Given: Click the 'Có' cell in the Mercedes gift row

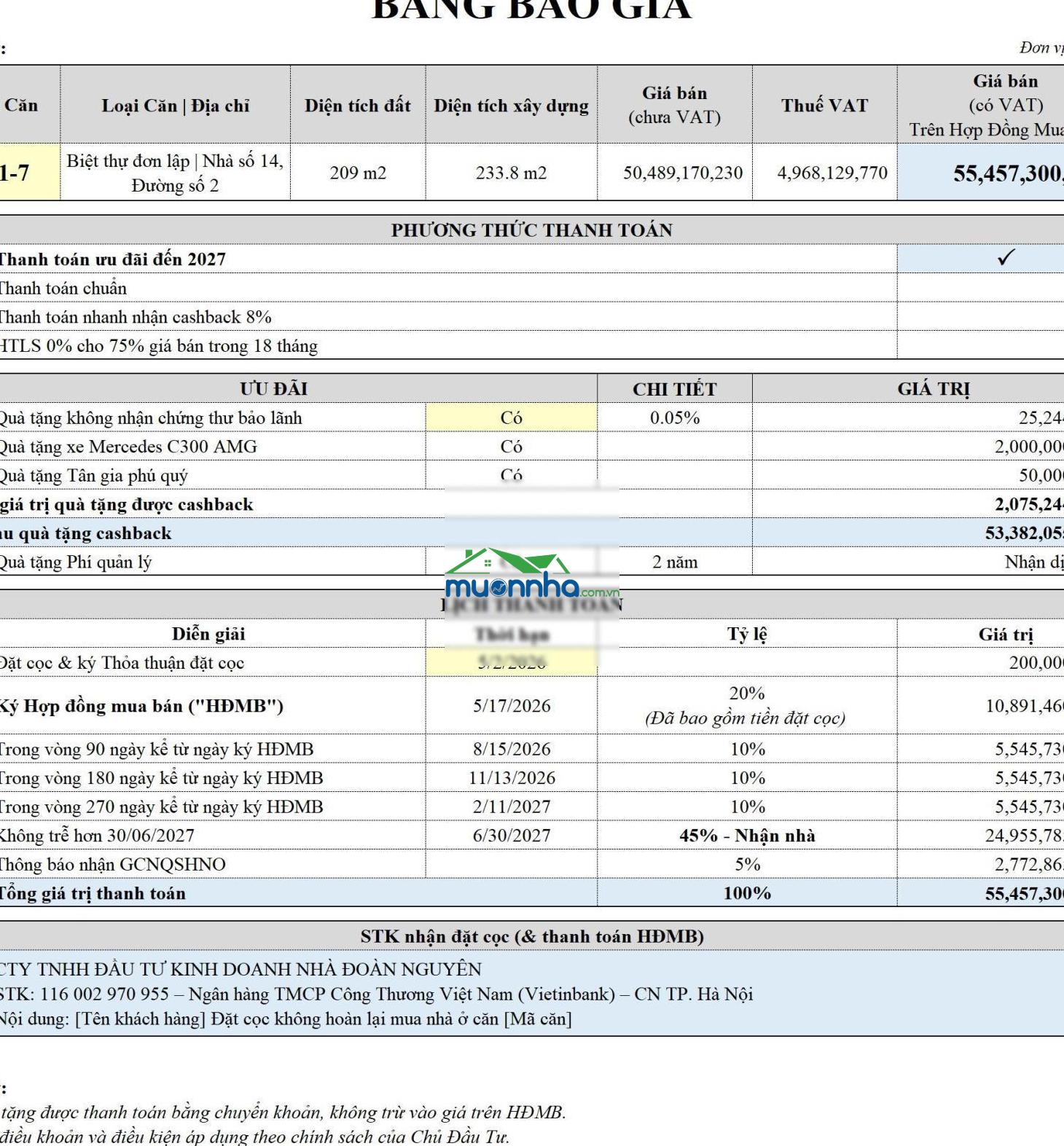Looking at the screenshot, I should click(512, 447).
